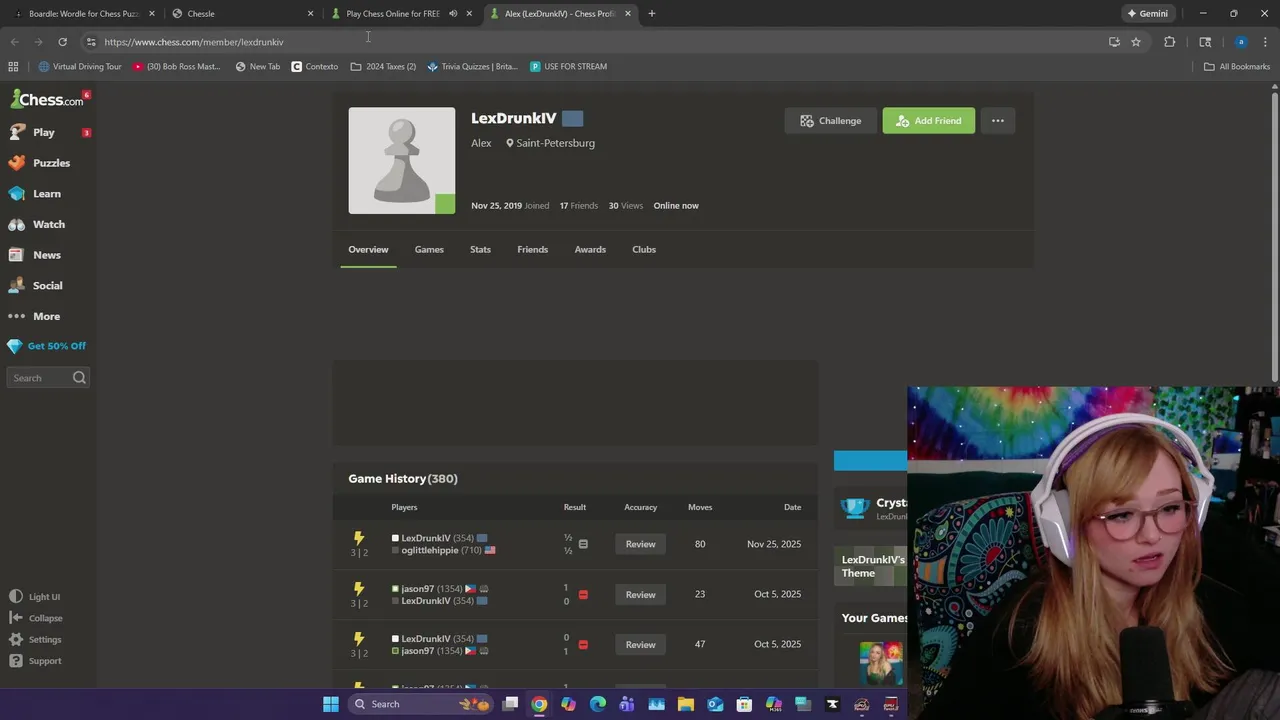1280x720 pixels.
Task: Open Chrome from the taskbar
Action: [x=539, y=704]
